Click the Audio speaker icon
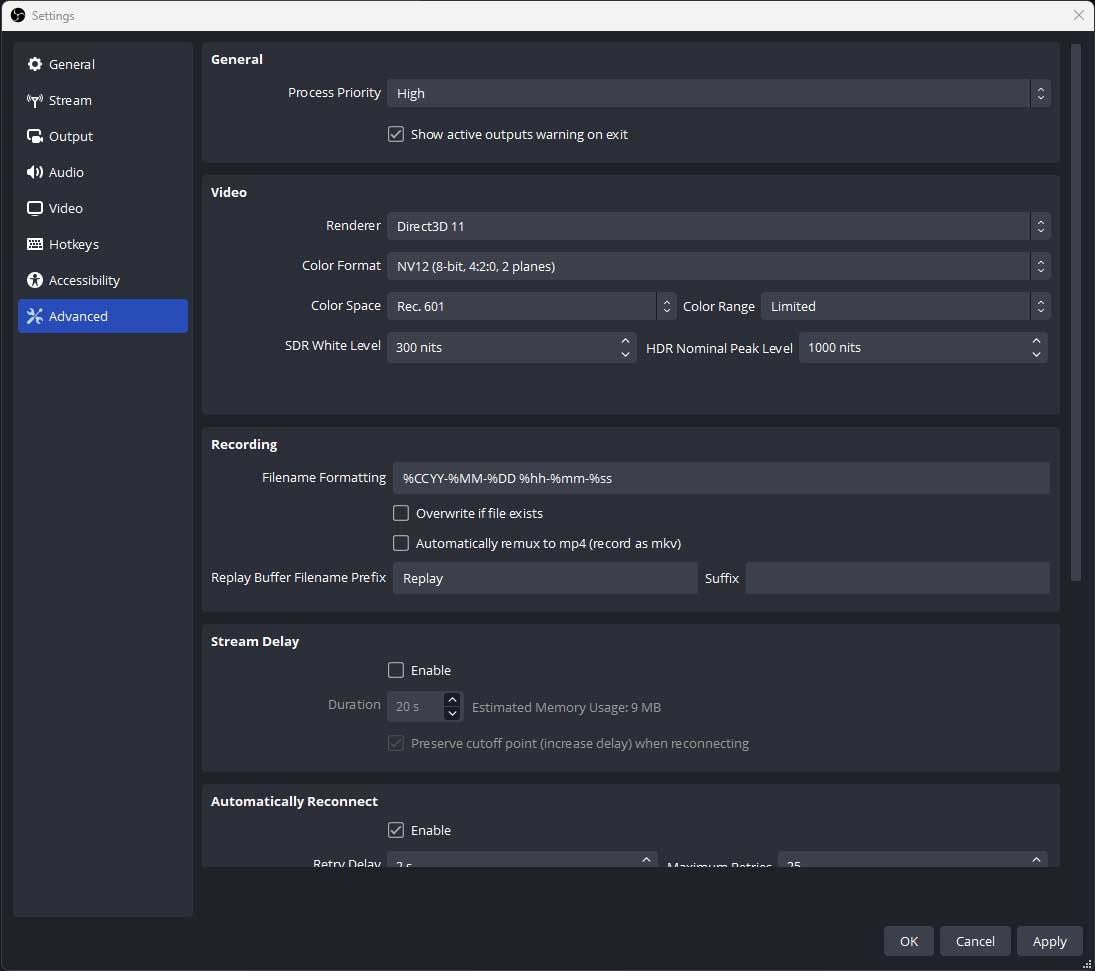This screenshot has width=1095, height=971. point(35,172)
